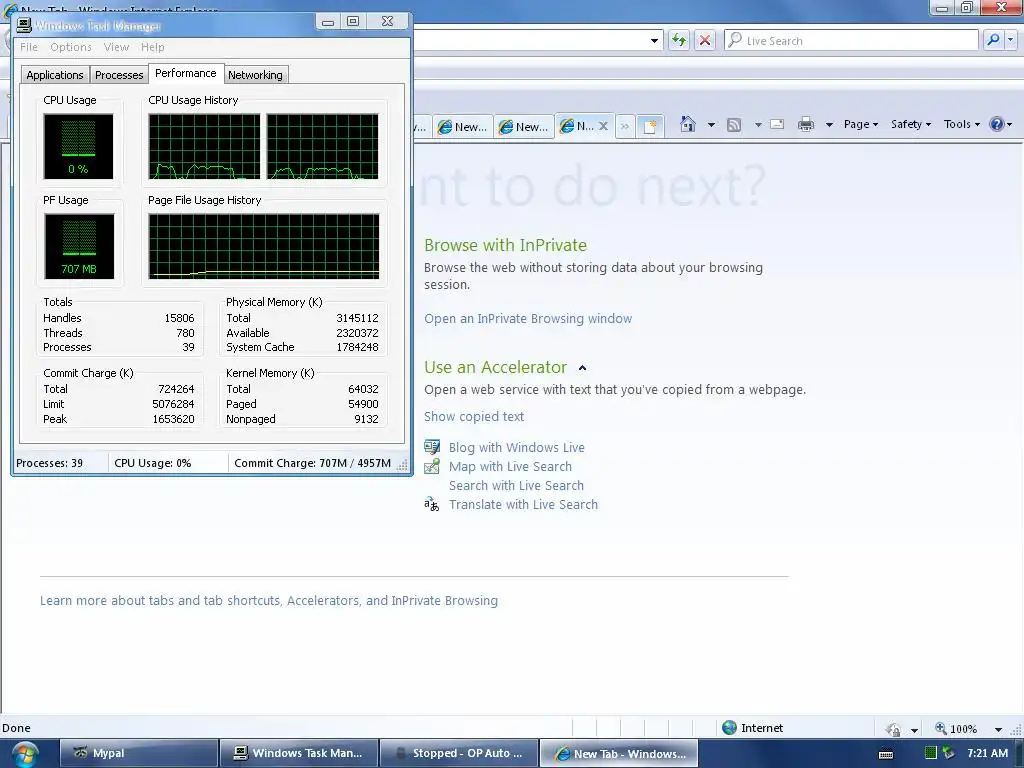The image size is (1024, 768).
Task: Open the Home page icon in Internet Explorer
Action: [688, 124]
